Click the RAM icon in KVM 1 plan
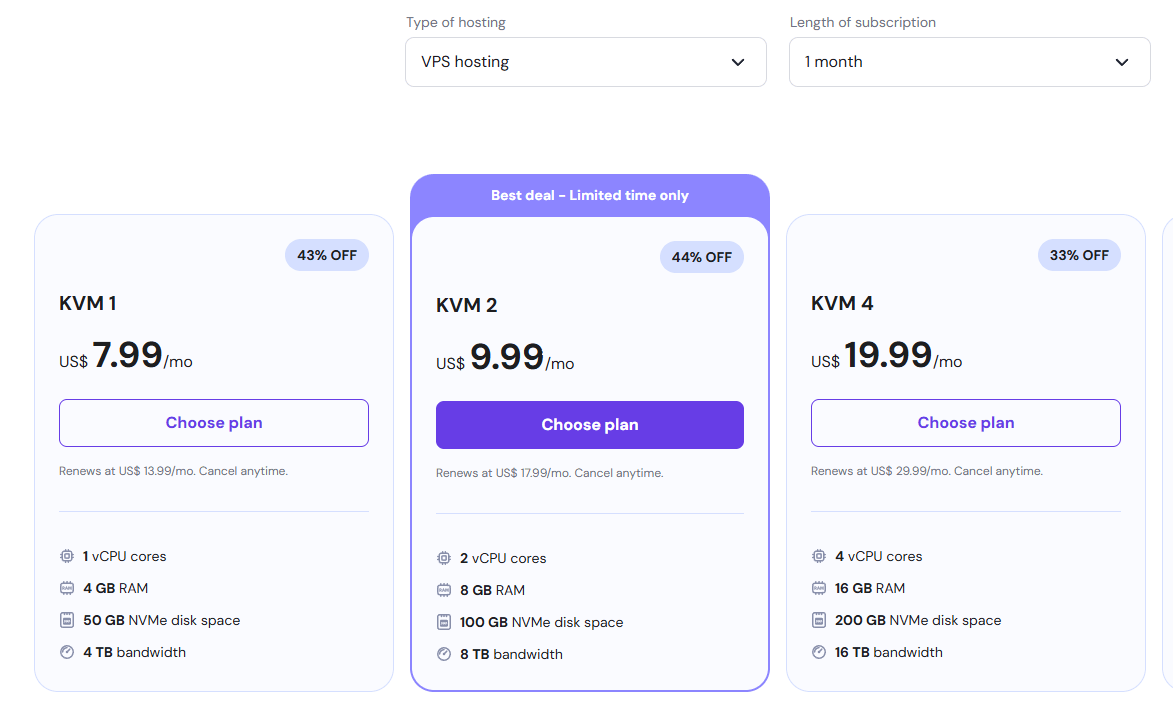The image size is (1173, 711). click(67, 588)
